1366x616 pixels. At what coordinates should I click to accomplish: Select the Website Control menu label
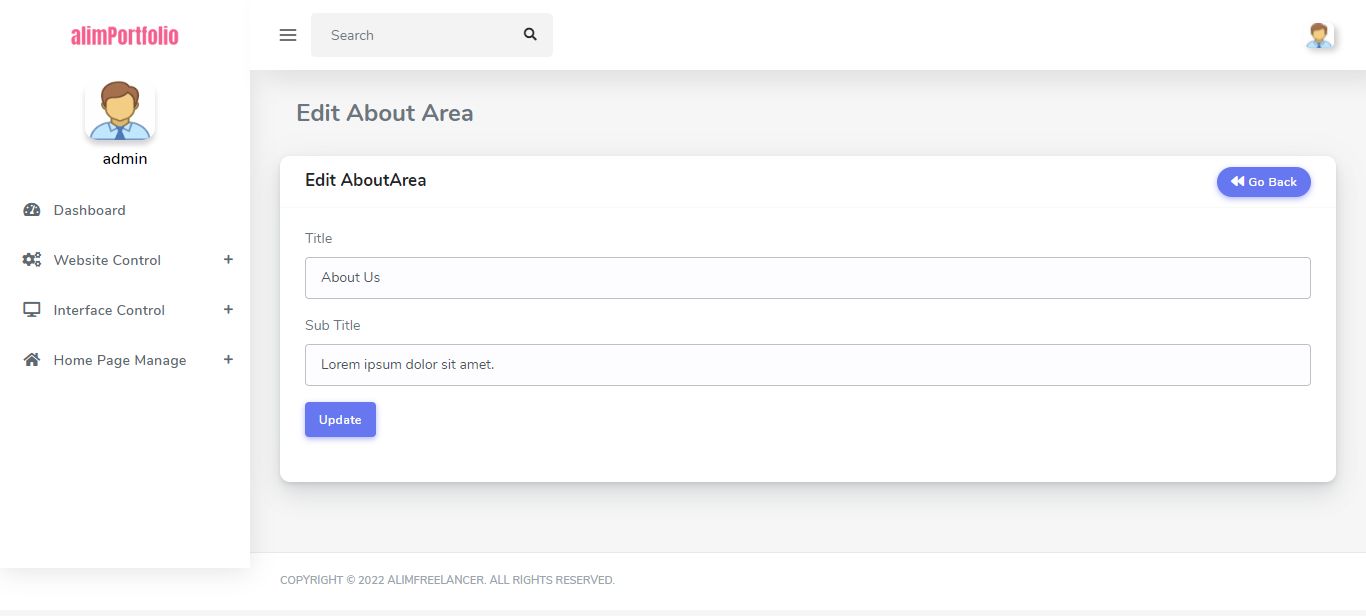click(107, 260)
